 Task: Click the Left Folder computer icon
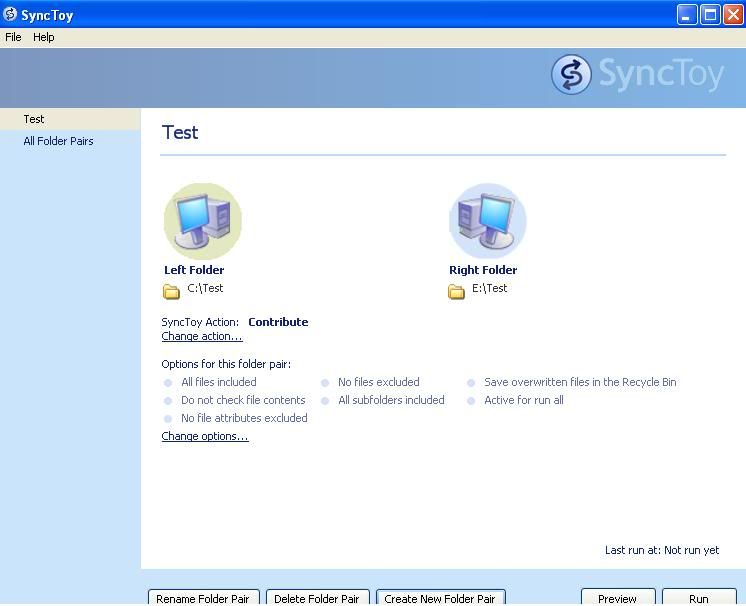coord(203,222)
